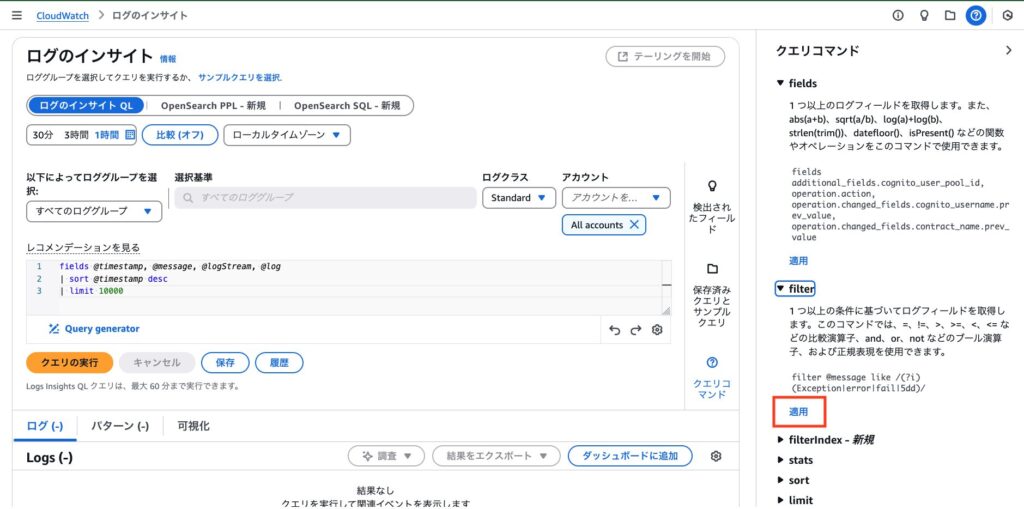The width and height of the screenshot is (1024, 509).
Task: Open the アカウントを... account dropdown
Action: (x=616, y=197)
